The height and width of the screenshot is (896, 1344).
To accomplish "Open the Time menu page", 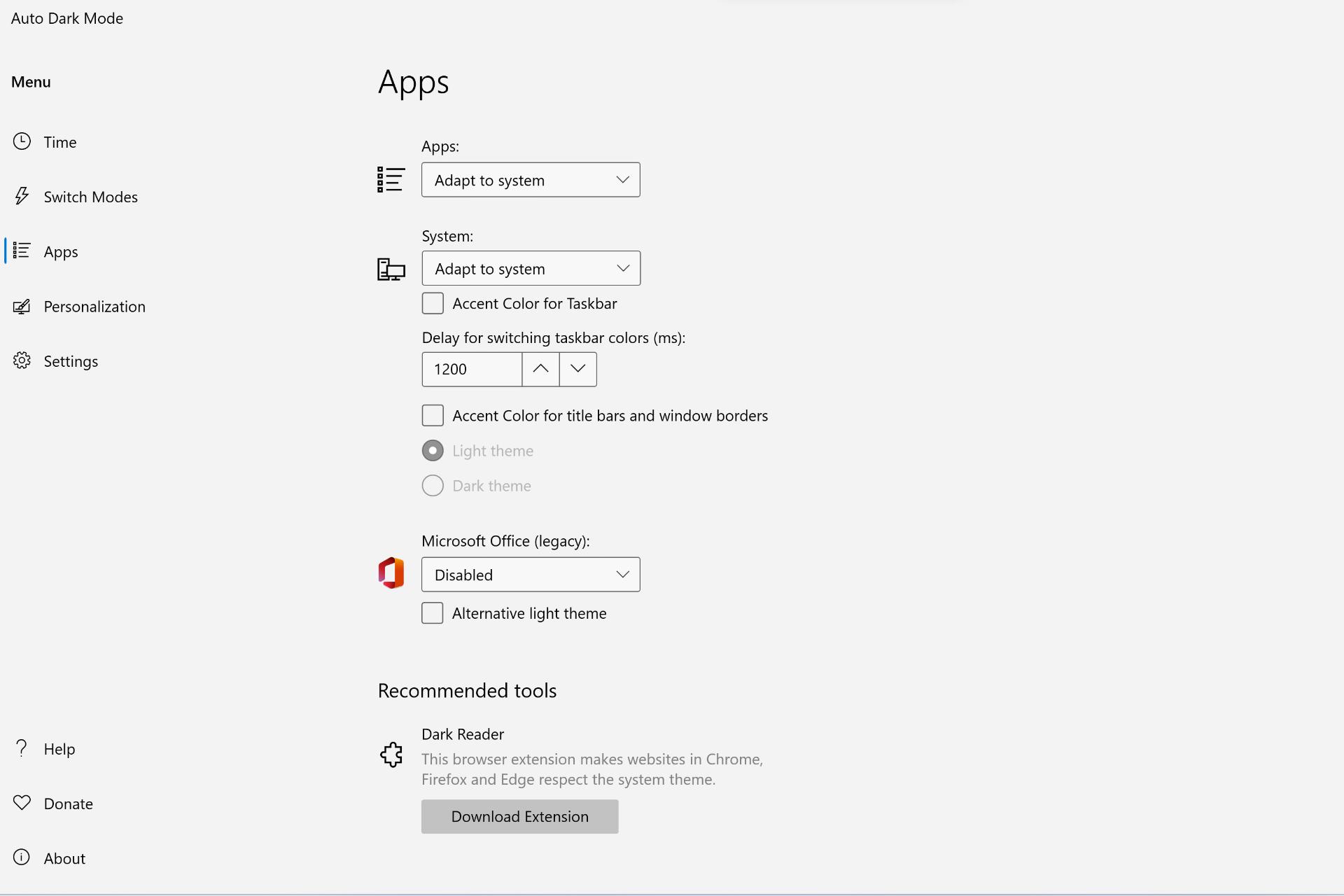I will click(60, 141).
